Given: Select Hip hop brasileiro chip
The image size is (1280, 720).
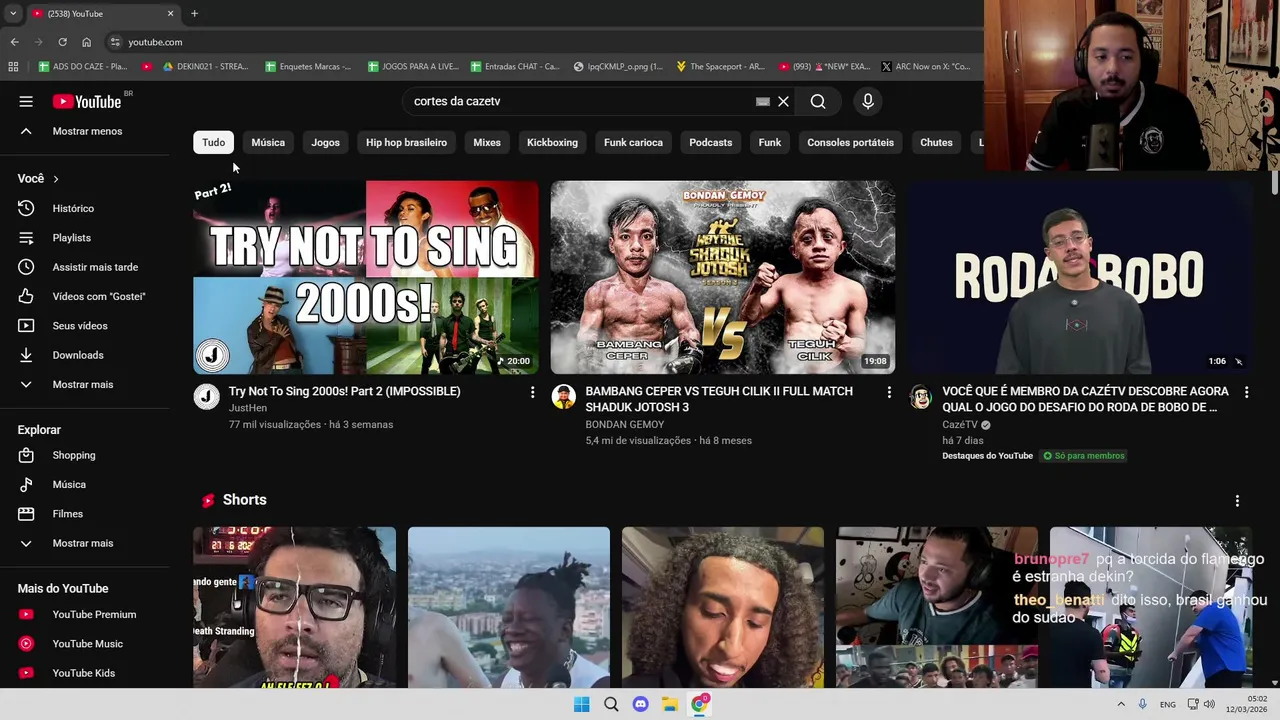Looking at the screenshot, I should coord(406,142).
